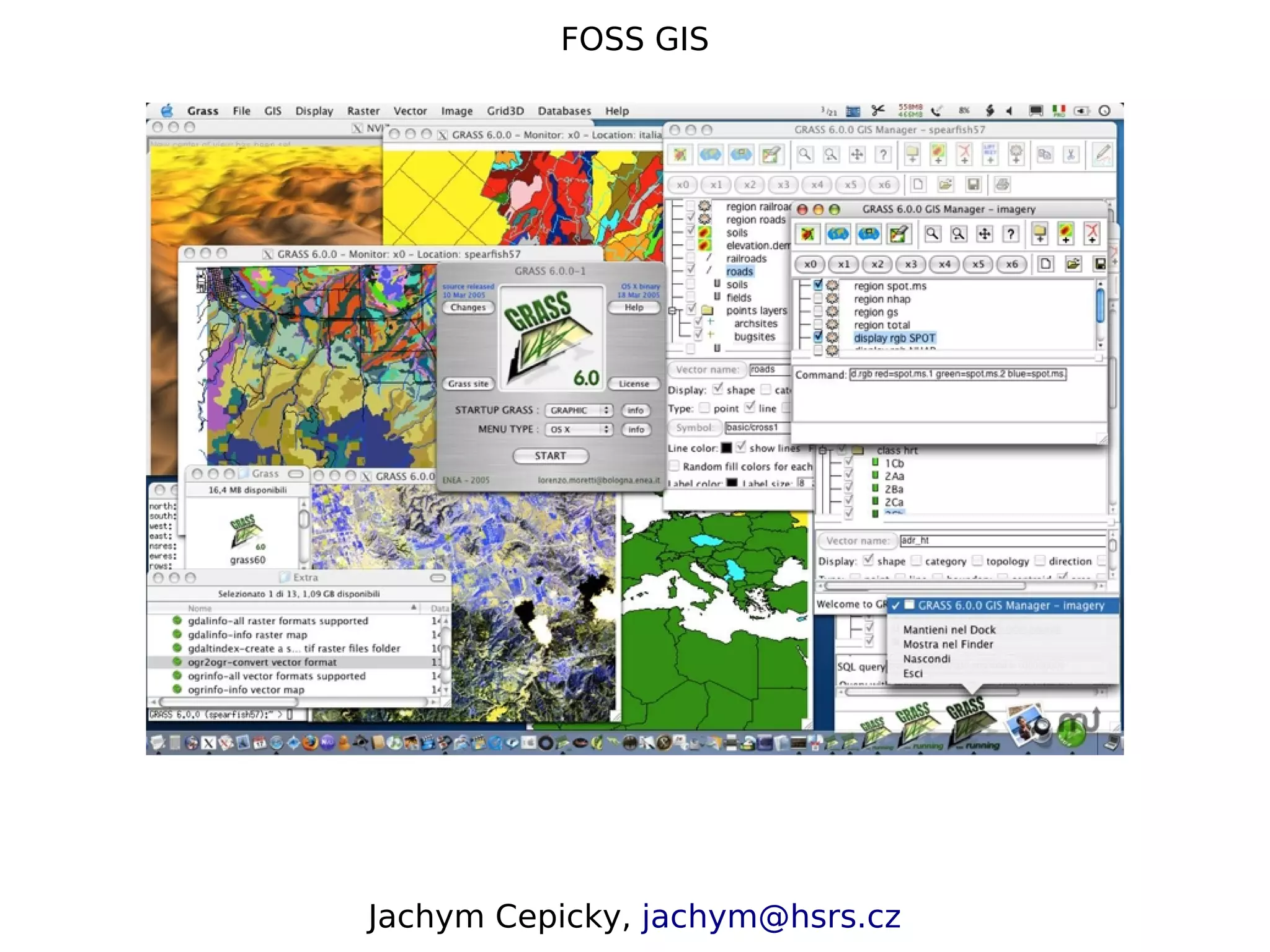Select zoom in magnifier in spearfish57 manager
Image resolution: width=1270 pixels, height=952 pixels.
point(805,154)
